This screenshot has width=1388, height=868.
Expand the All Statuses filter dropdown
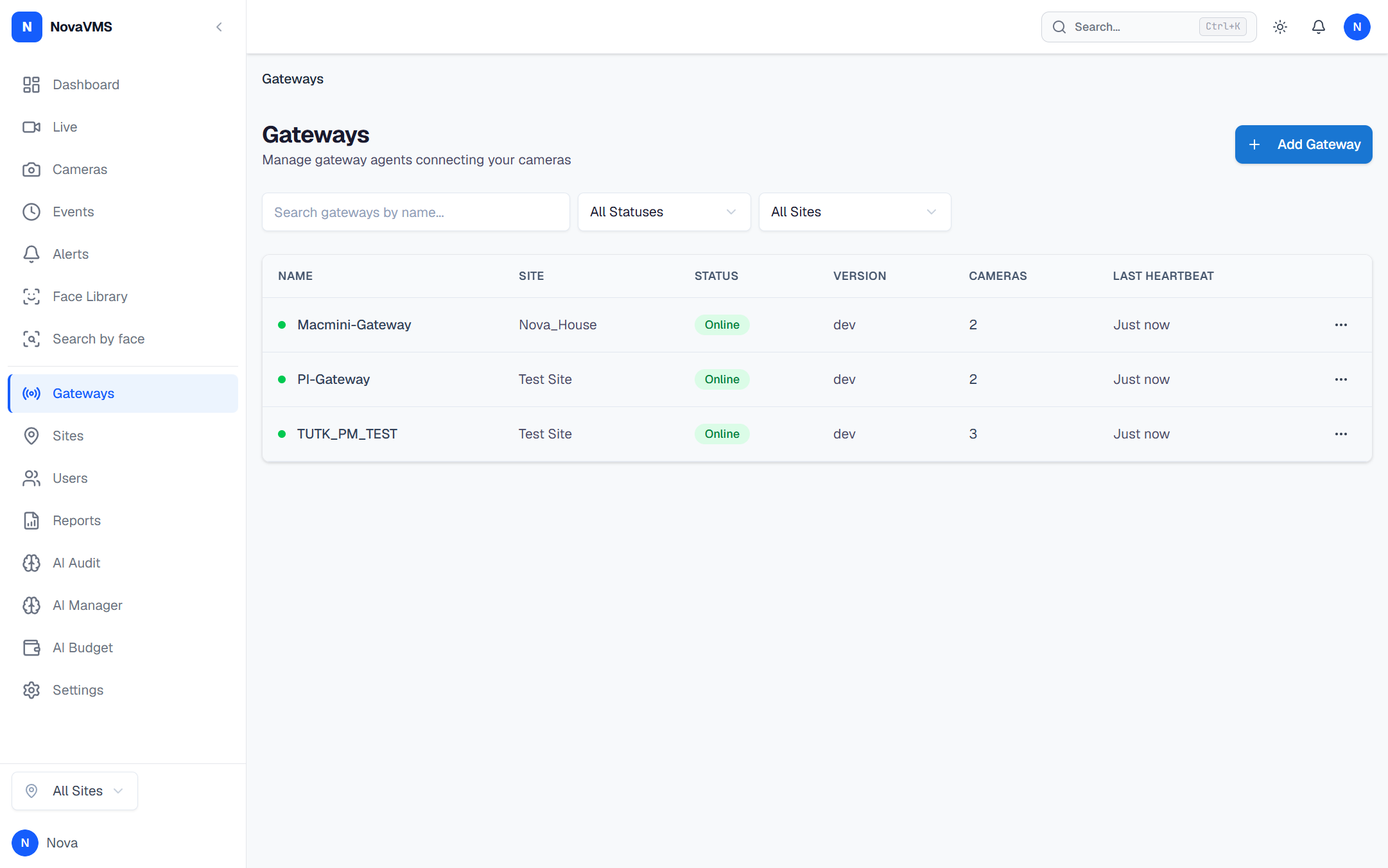pyautogui.click(x=664, y=212)
